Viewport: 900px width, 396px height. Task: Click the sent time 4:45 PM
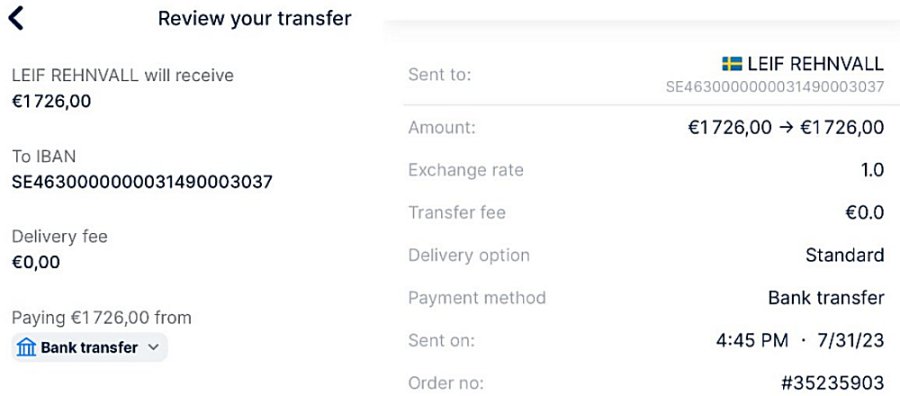752,340
